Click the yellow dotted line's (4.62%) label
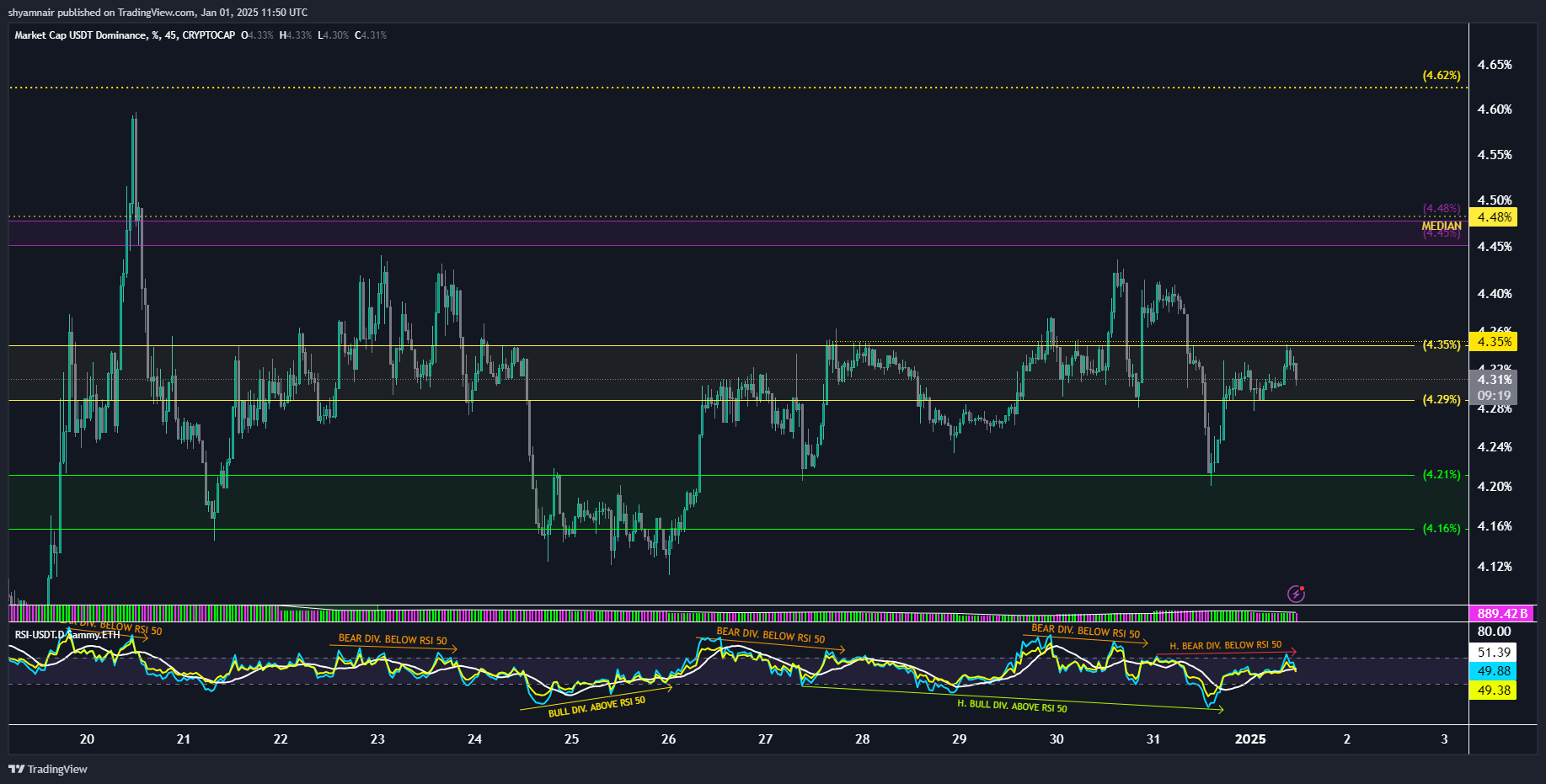 pyautogui.click(x=1442, y=76)
